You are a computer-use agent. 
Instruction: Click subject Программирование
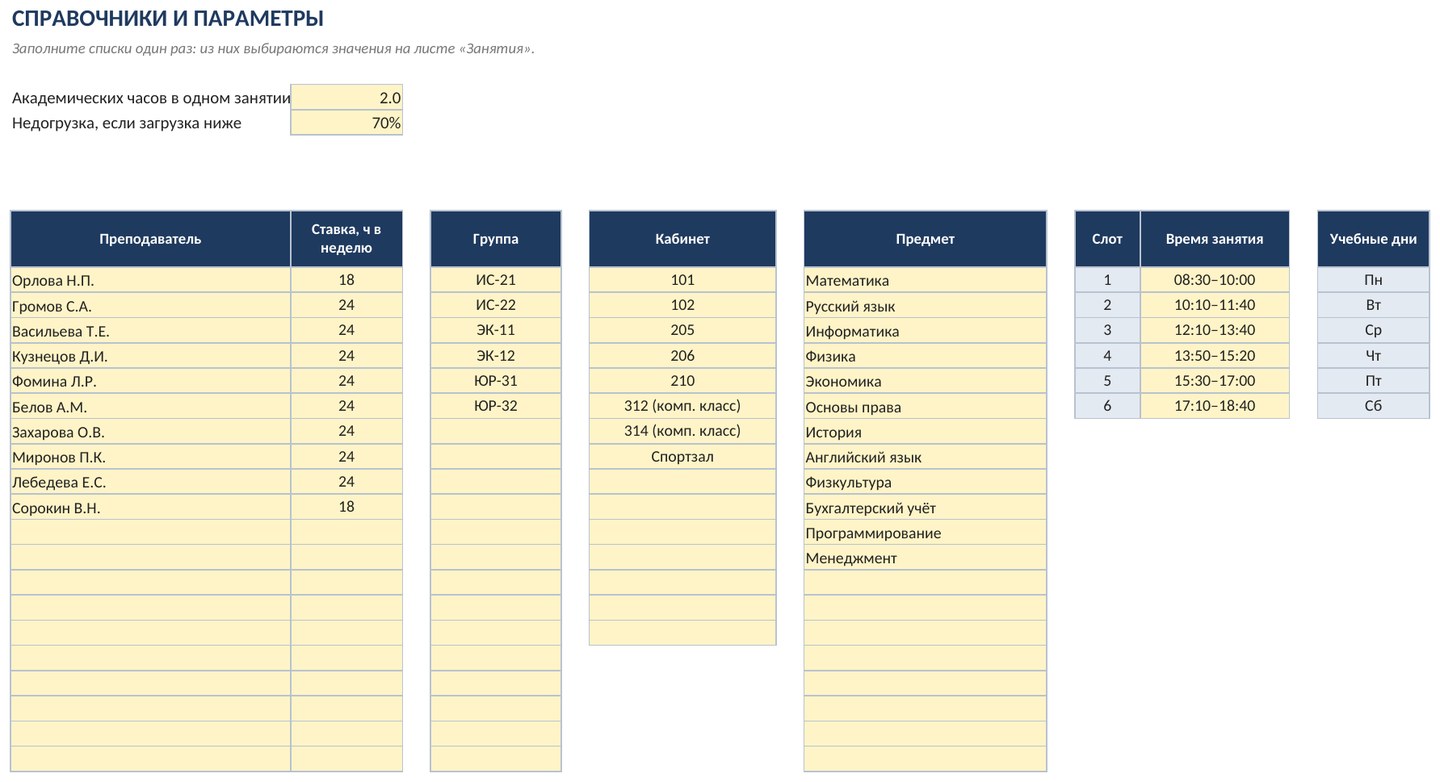[x=925, y=532]
